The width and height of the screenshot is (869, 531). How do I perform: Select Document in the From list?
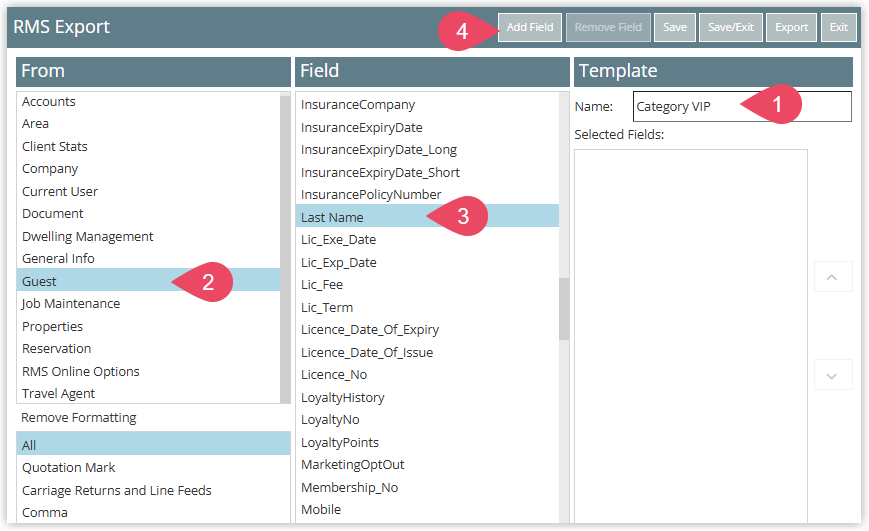pos(149,214)
